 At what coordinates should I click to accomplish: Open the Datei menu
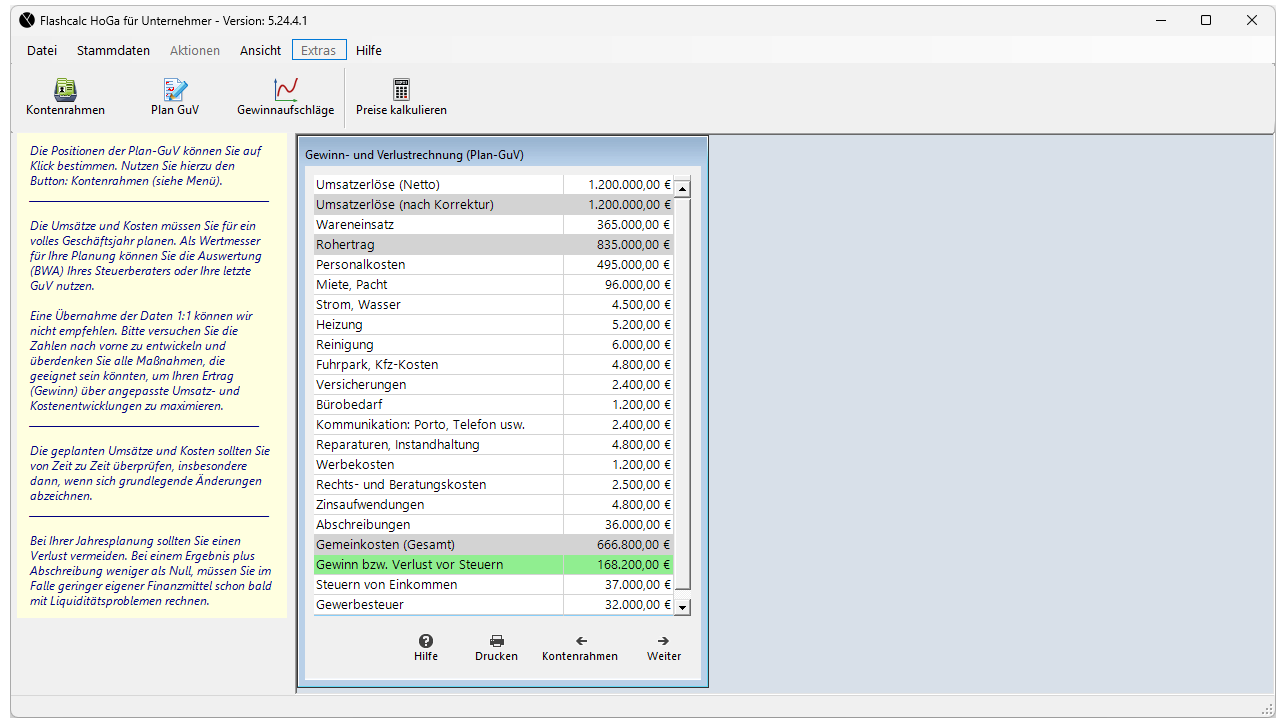tap(42, 50)
